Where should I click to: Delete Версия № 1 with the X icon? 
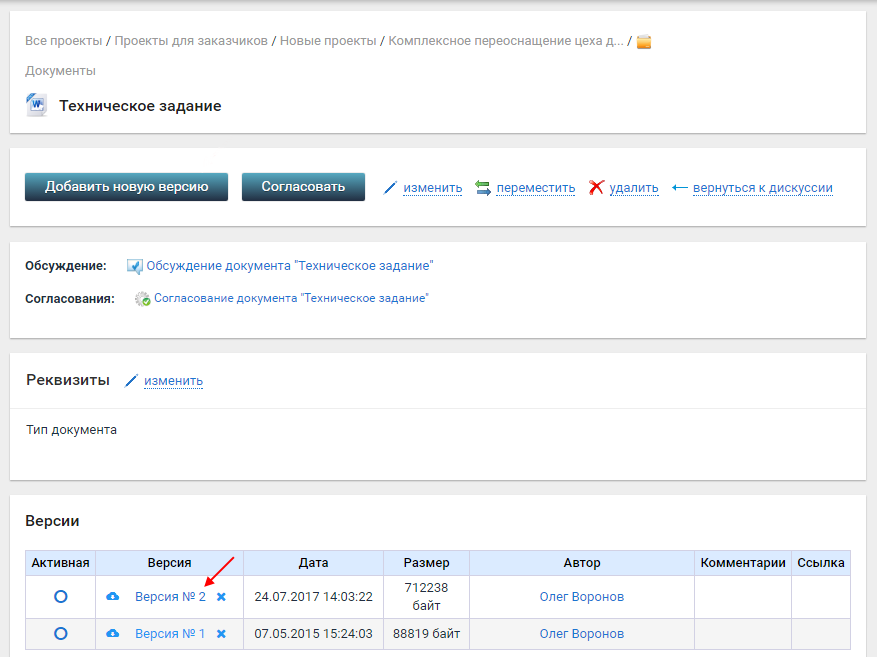click(221, 634)
